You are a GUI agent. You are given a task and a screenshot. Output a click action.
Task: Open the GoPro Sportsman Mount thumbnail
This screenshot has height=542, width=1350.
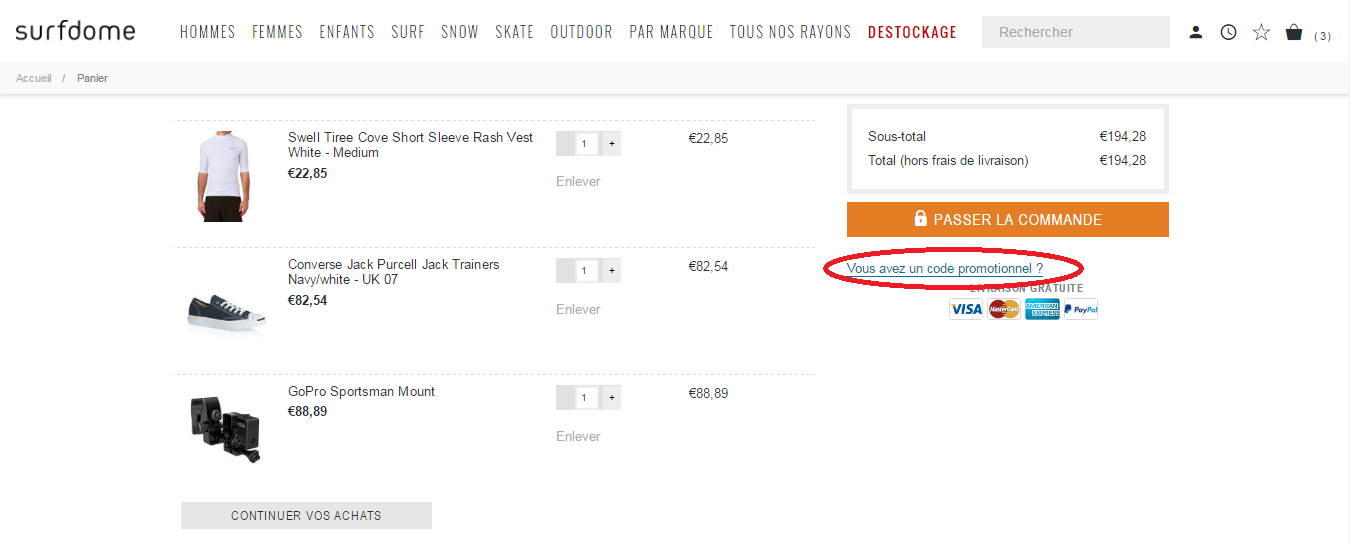click(x=225, y=427)
